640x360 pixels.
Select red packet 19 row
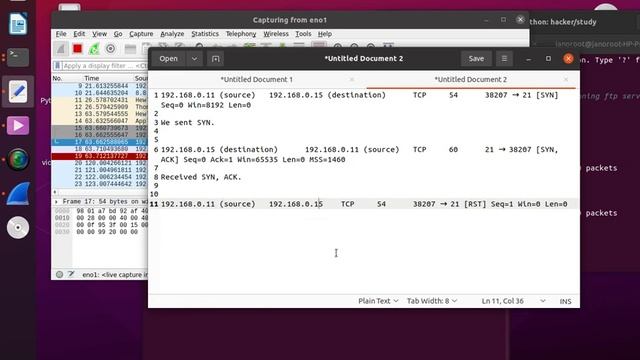point(100,156)
